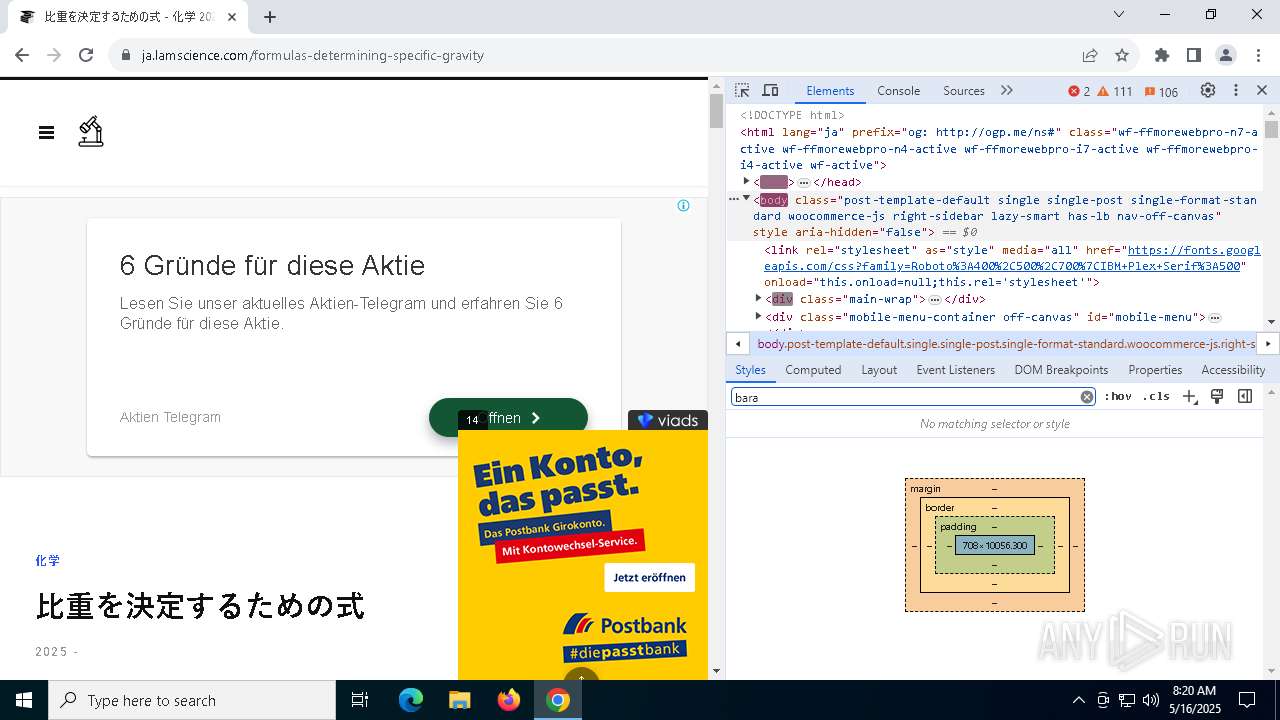This screenshot has width=1280, height=720.
Task: Bookmark this page with the star icon
Action: tap(1122, 55)
